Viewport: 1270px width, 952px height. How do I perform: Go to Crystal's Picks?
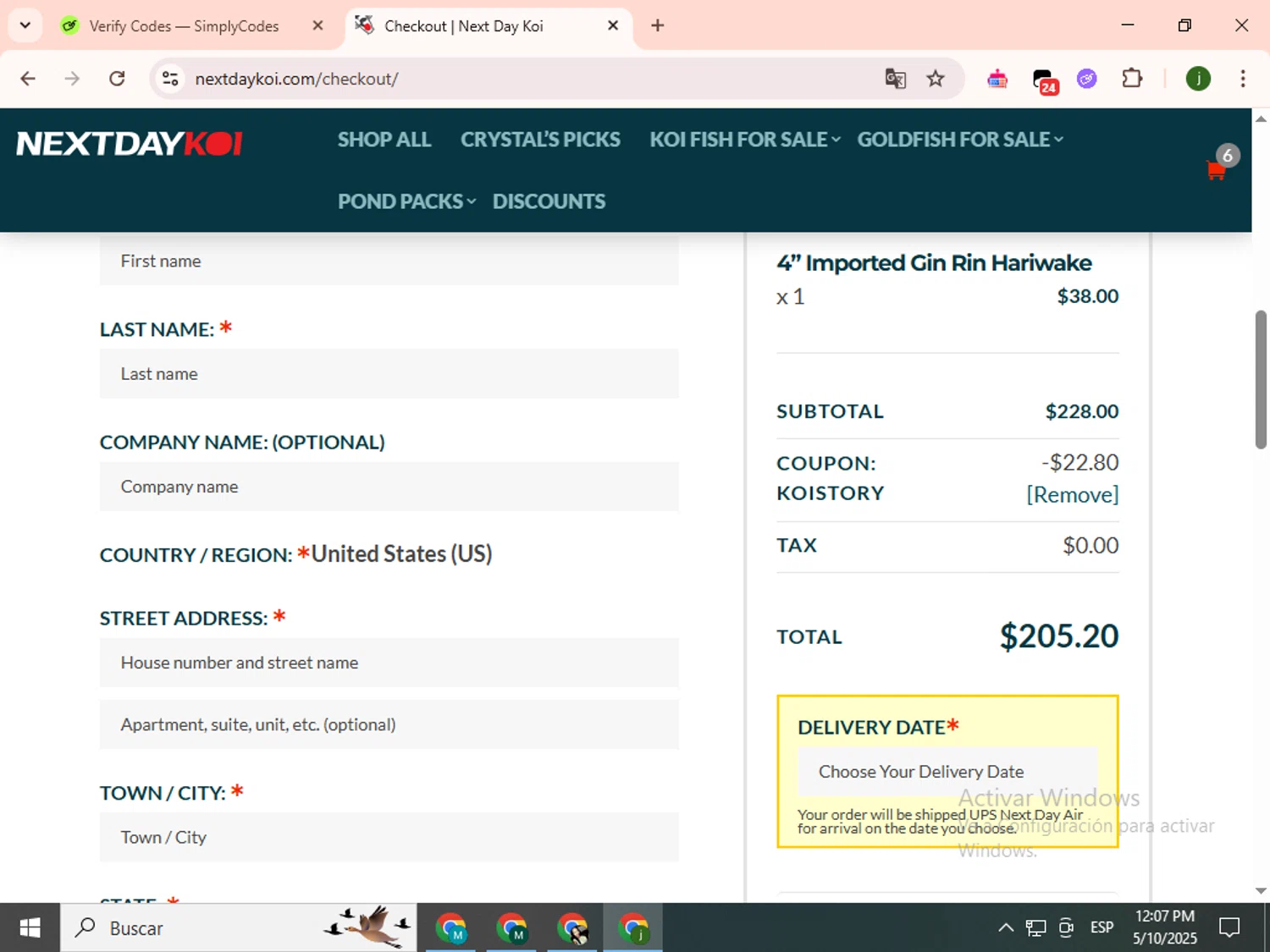540,140
